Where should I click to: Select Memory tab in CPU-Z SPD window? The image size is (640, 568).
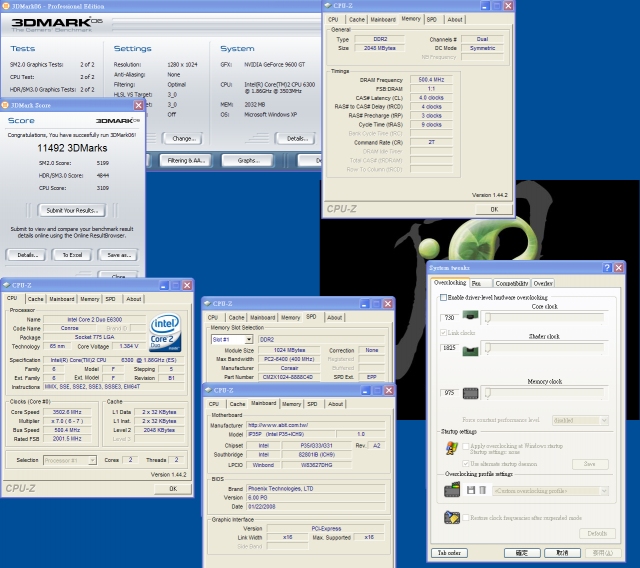click(290, 317)
